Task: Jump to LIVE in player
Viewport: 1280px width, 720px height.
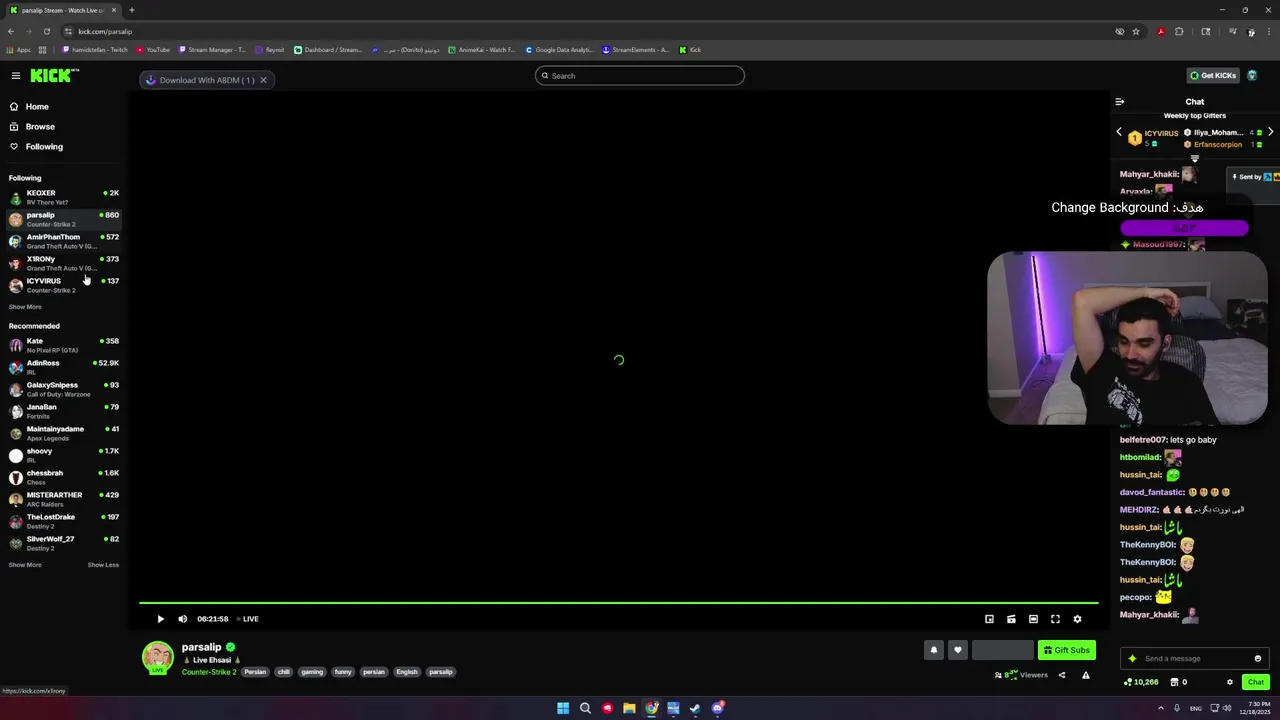Action: click(248, 619)
